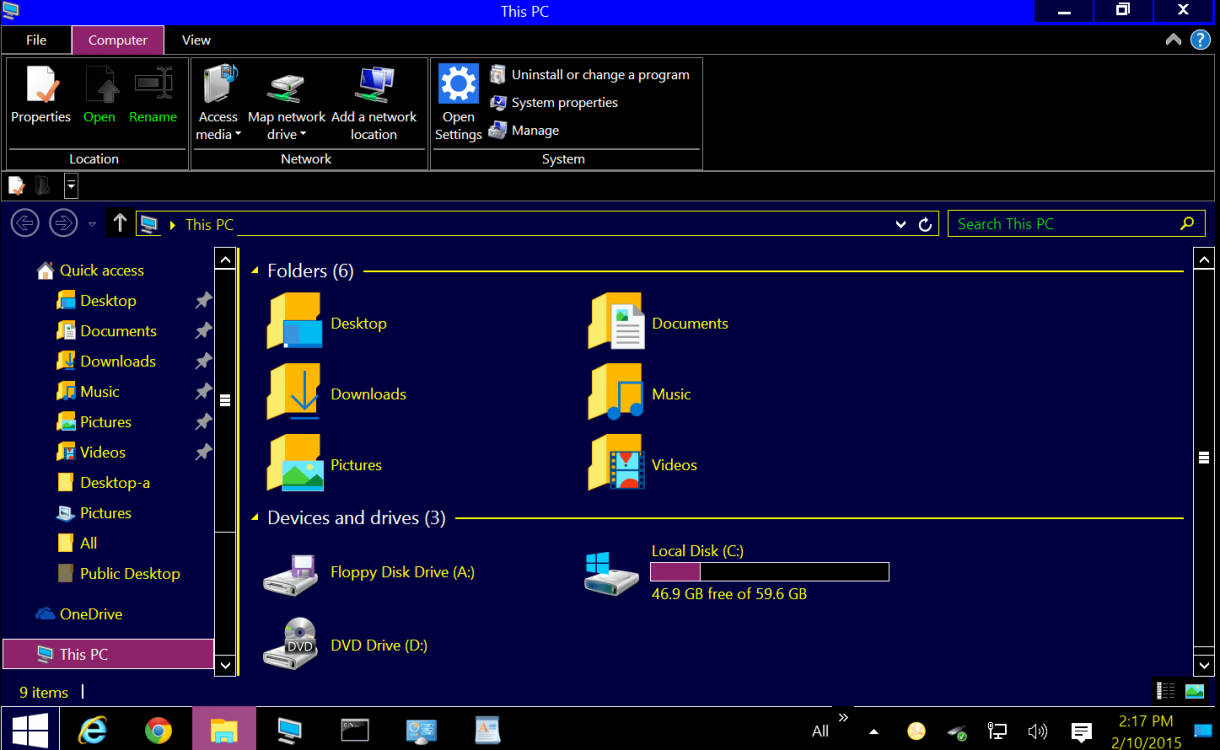Select the Floppy Disk Drive (A:) icon
The width and height of the screenshot is (1220, 750).
click(x=291, y=573)
